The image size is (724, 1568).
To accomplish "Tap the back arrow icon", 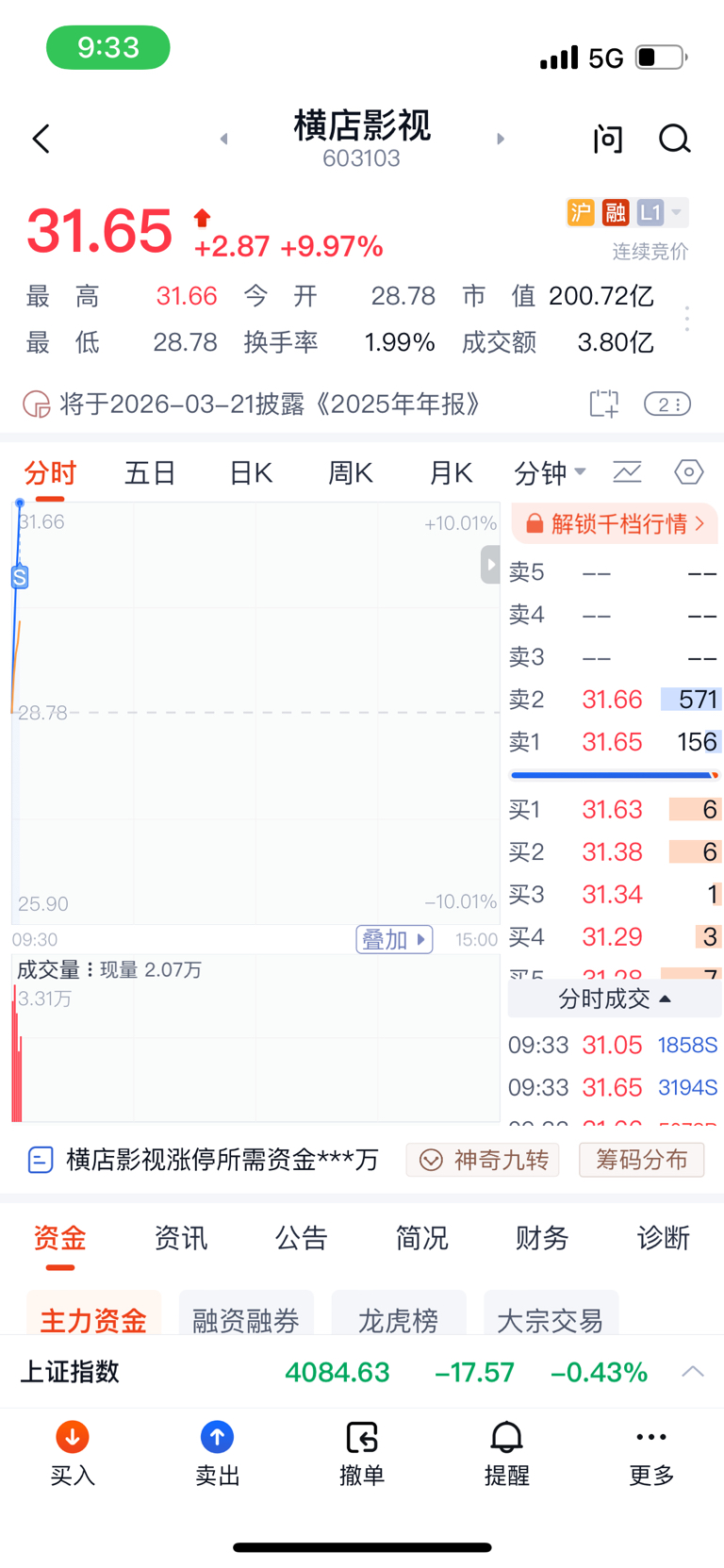I will tap(41, 140).
